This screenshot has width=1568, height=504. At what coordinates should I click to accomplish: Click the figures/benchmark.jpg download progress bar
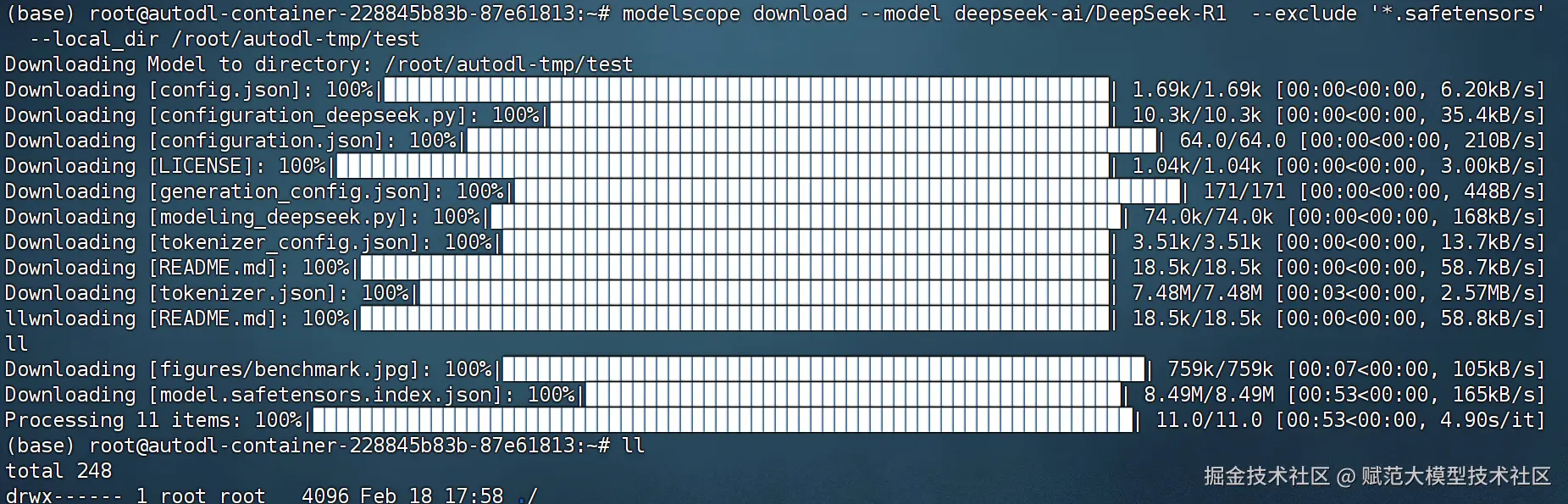tap(823, 369)
